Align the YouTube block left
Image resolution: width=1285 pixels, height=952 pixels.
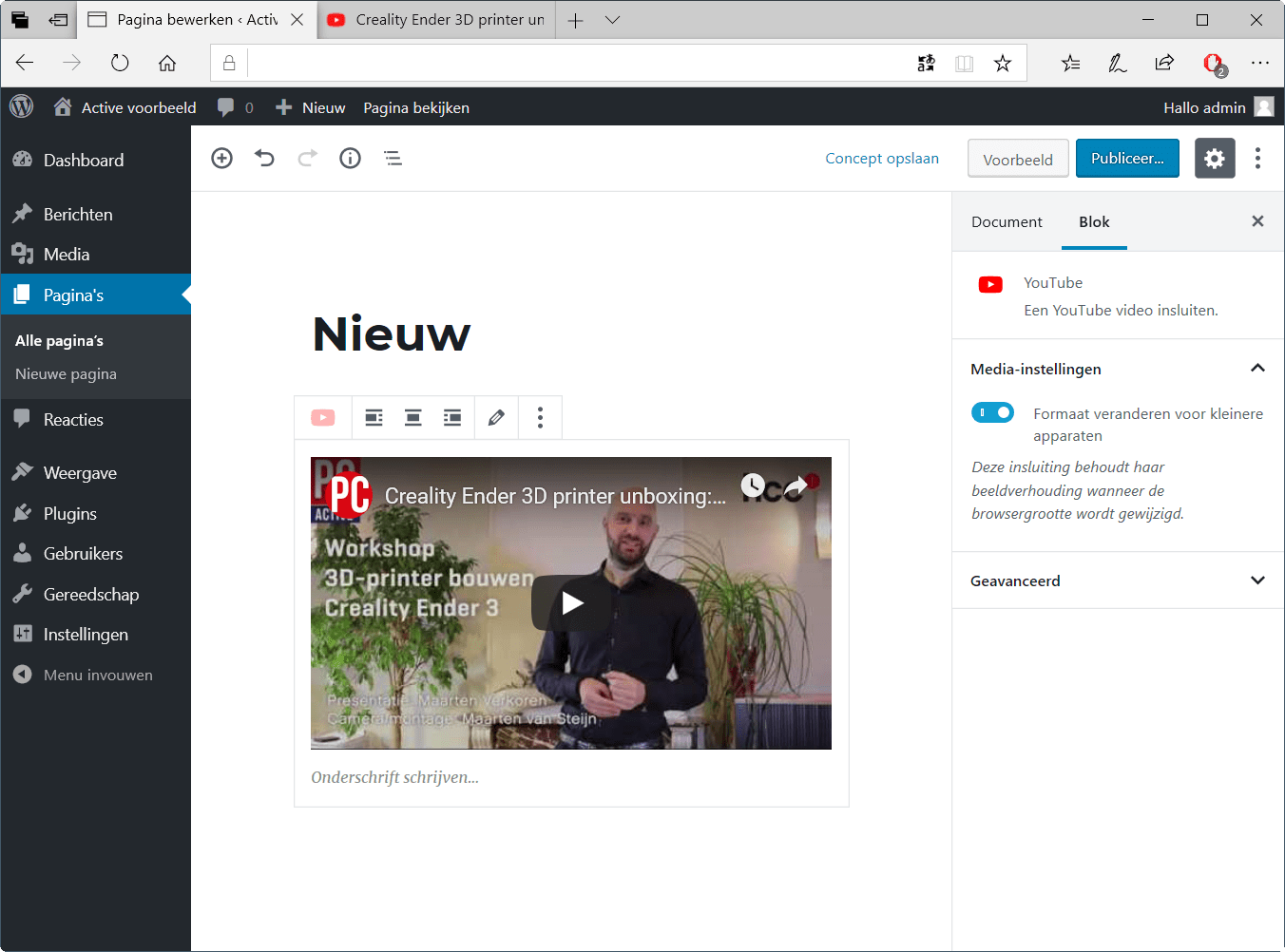pyautogui.click(x=374, y=417)
